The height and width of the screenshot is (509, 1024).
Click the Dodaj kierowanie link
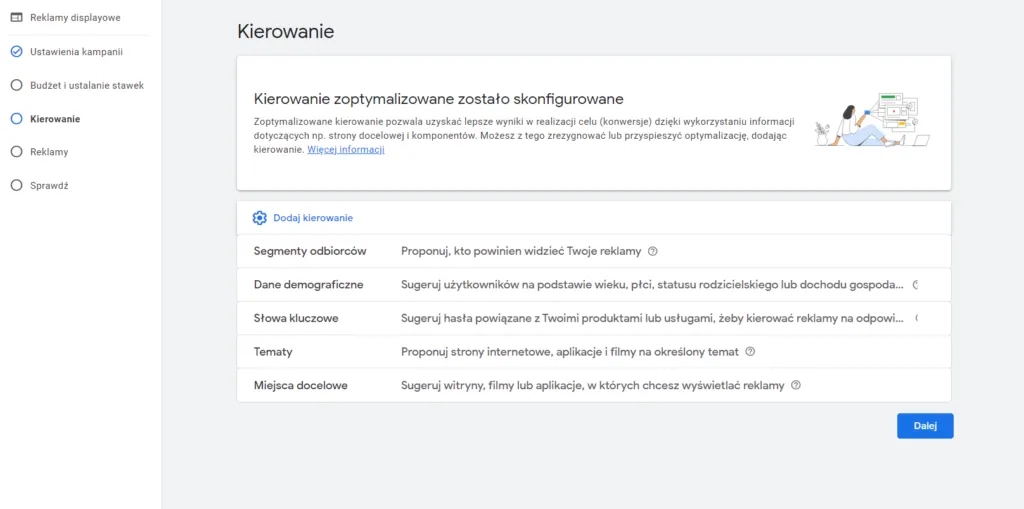pos(313,218)
